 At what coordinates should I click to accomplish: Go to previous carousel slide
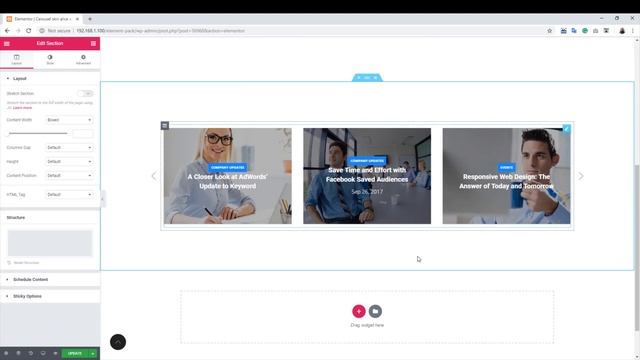click(153, 176)
